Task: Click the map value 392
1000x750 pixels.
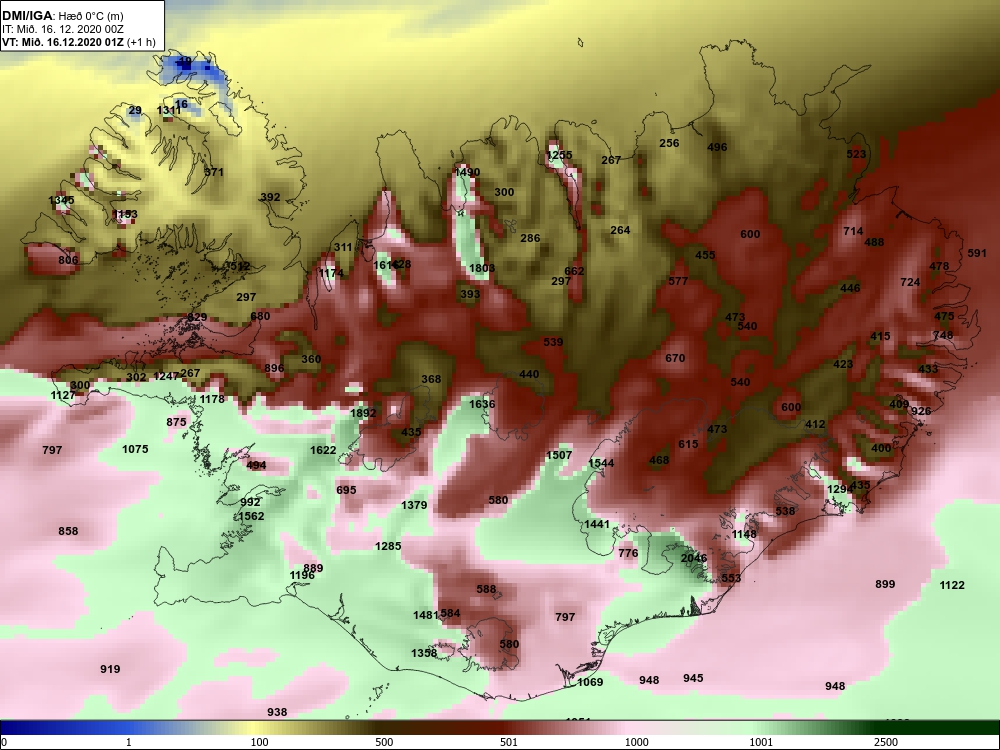Action: (x=270, y=197)
